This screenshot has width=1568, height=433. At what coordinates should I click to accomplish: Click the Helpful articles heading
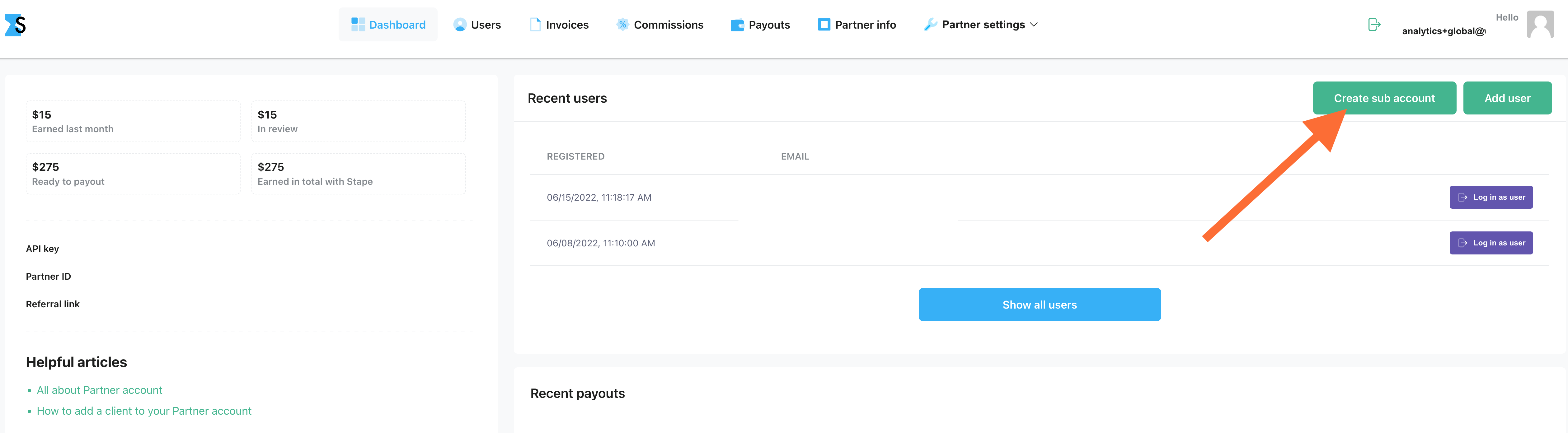76,362
